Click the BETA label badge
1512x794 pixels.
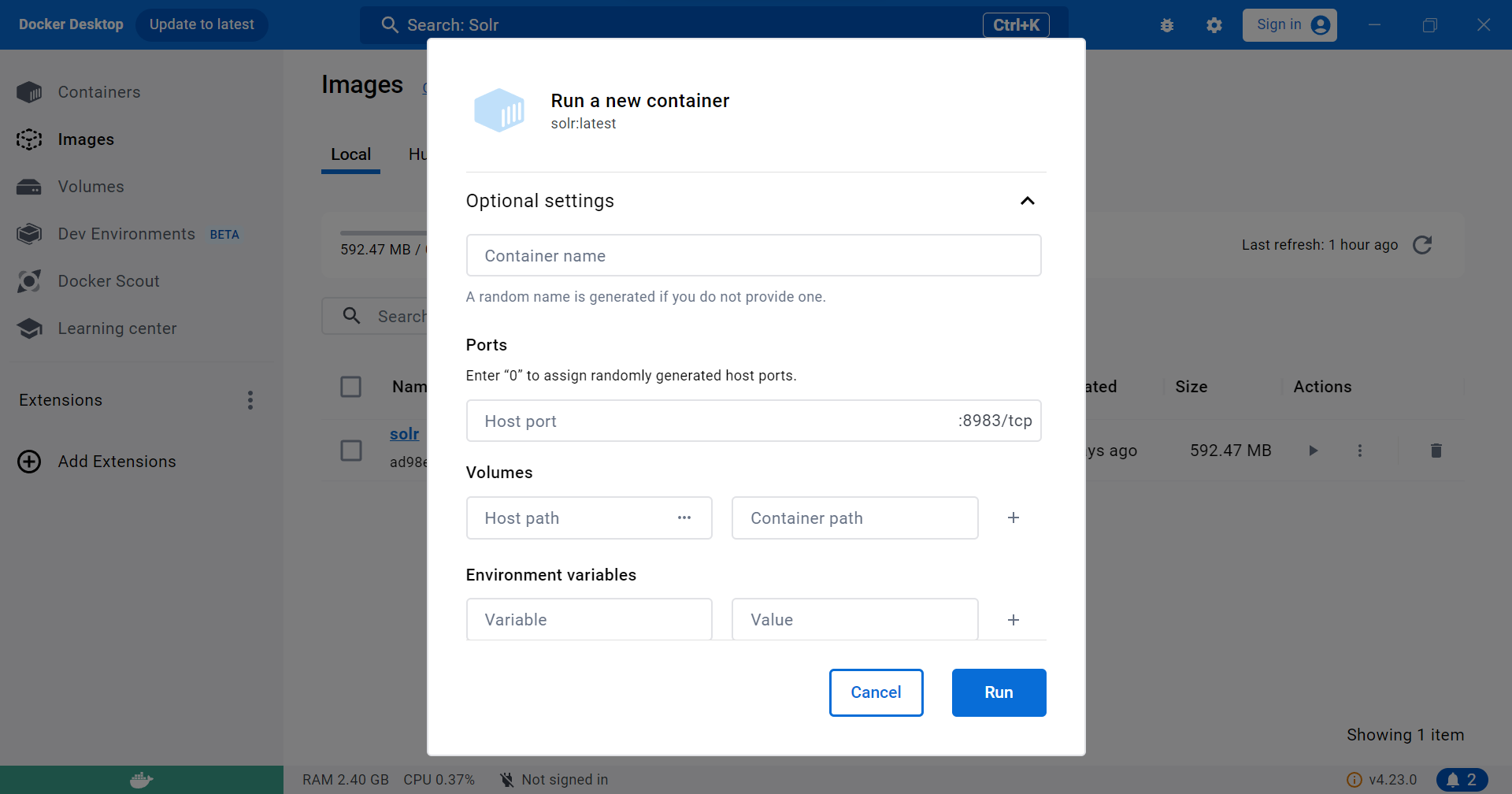pos(224,235)
